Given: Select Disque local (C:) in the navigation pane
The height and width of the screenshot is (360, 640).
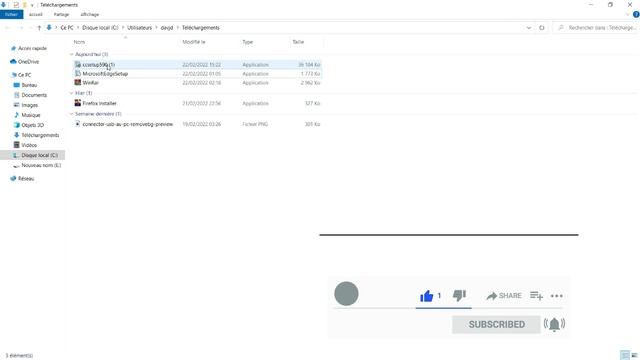Looking at the screenshot, I should tap(40, 155).
